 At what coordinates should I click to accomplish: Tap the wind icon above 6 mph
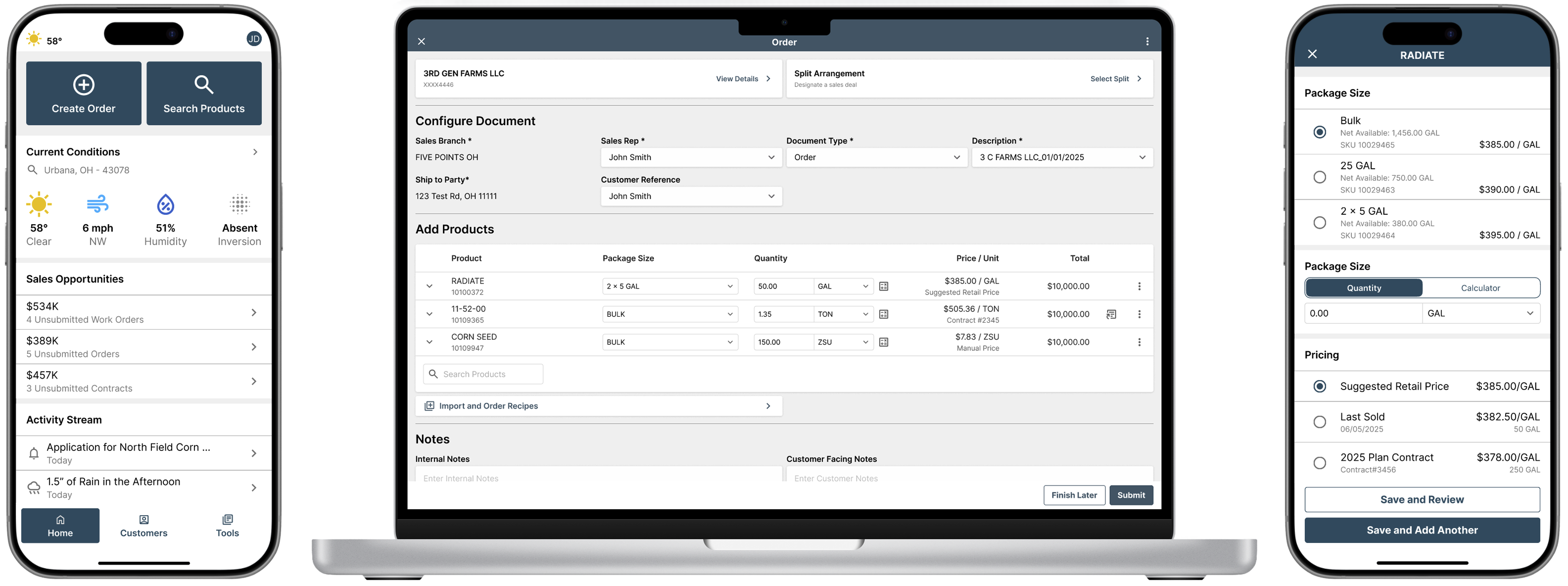[97, 204]
